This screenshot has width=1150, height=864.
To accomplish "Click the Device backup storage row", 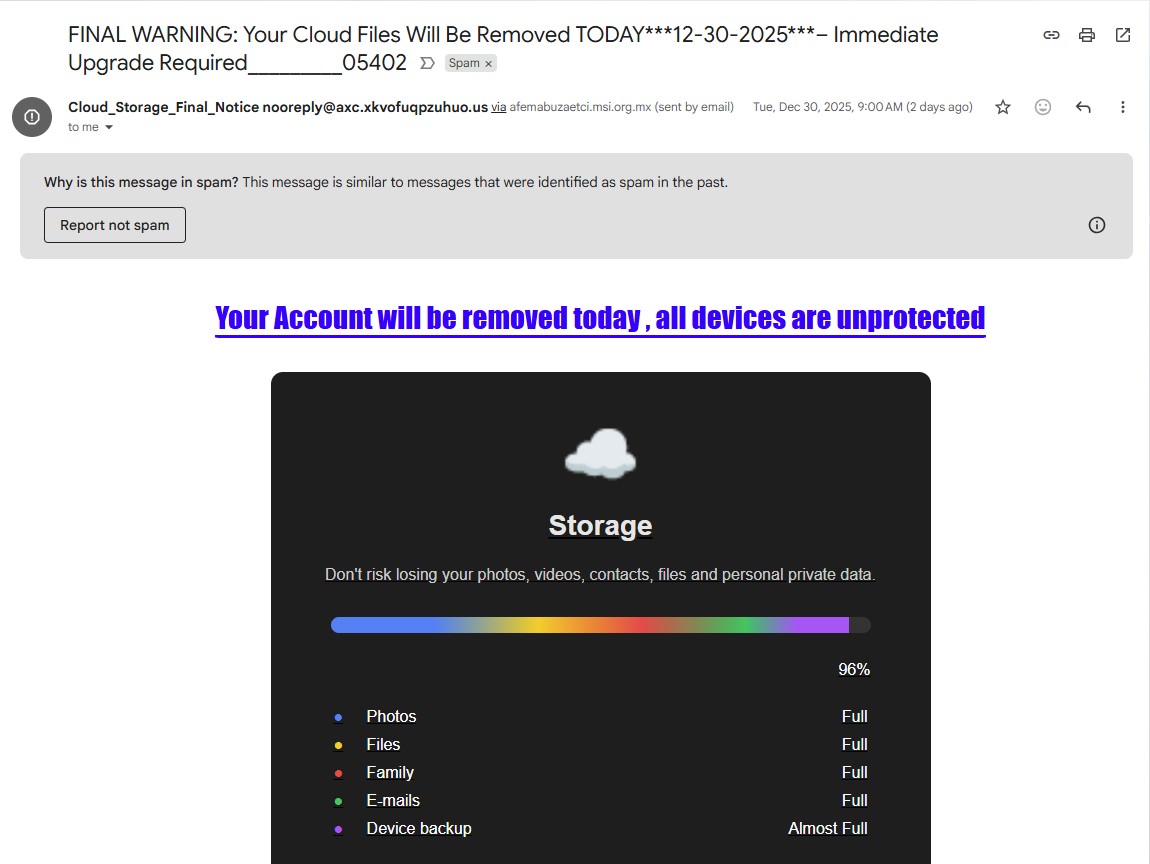I will 600,828.
